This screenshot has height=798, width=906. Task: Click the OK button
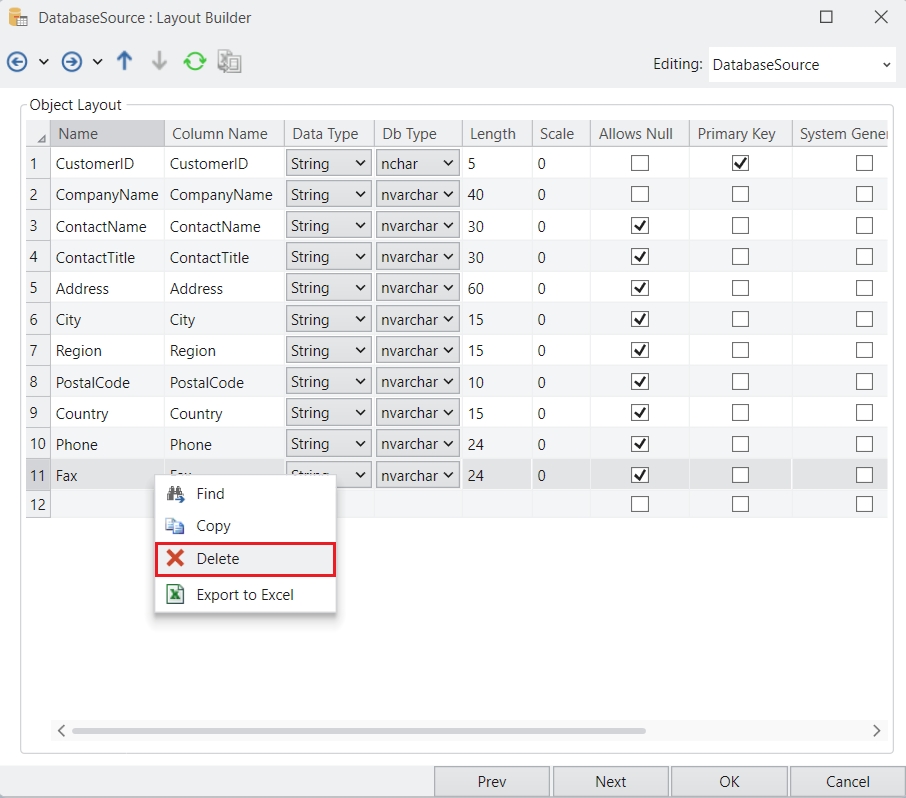[x=729, y=782]
